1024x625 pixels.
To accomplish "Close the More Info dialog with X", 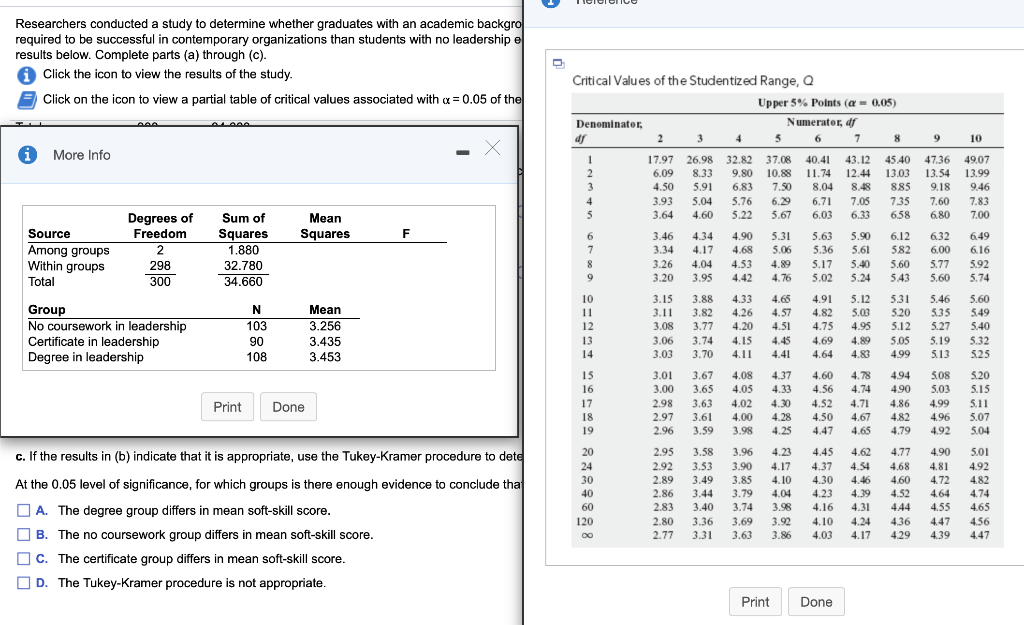I will point(492,148).
